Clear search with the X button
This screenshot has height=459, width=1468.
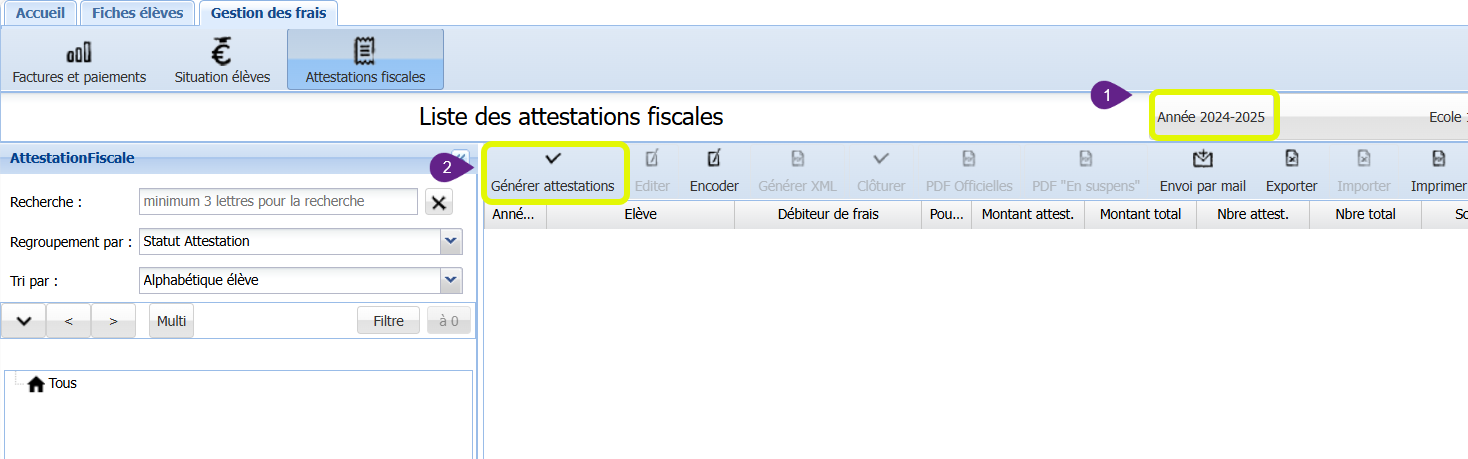coord(439,202)
